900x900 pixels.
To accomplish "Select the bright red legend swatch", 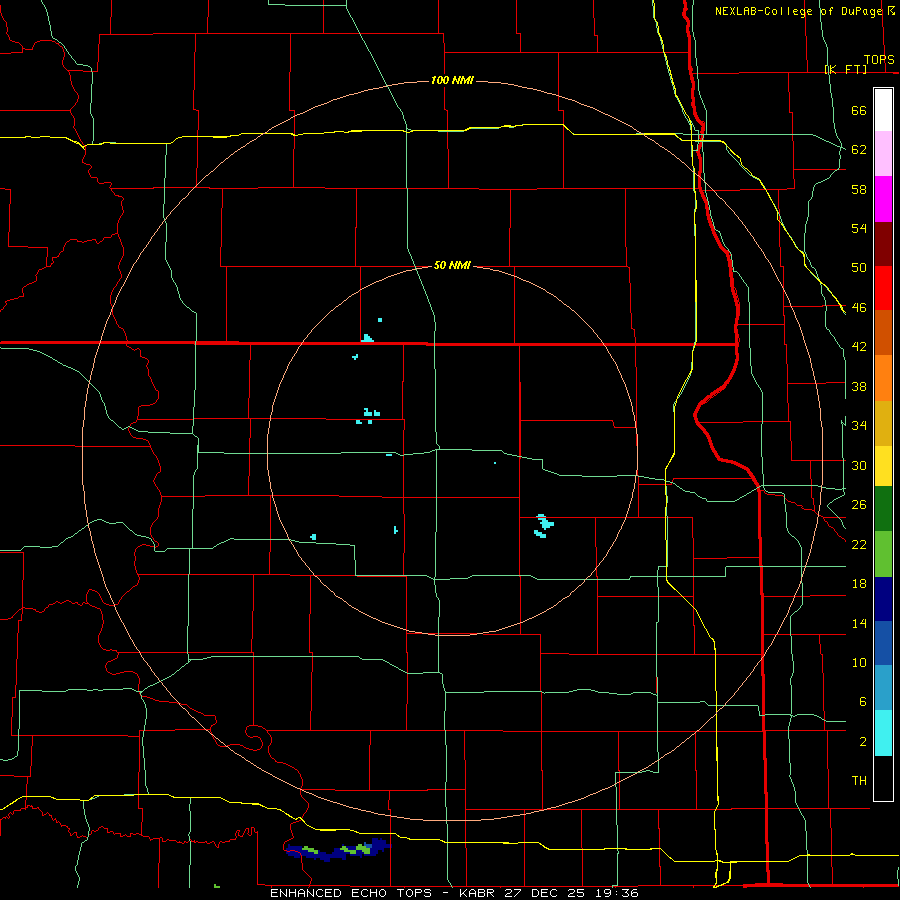I will pyautogui.click(x=883, y=288).
